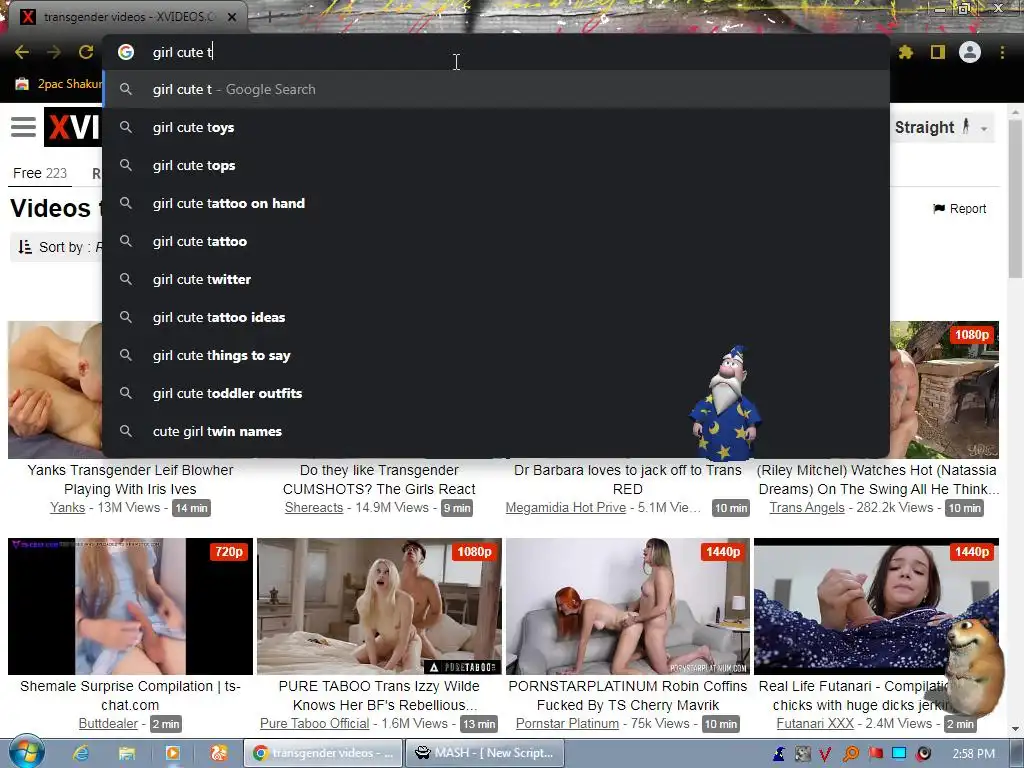
Task: Choose 'girl cute tattoo ideas' suggestion
Action: pos(496,317)
